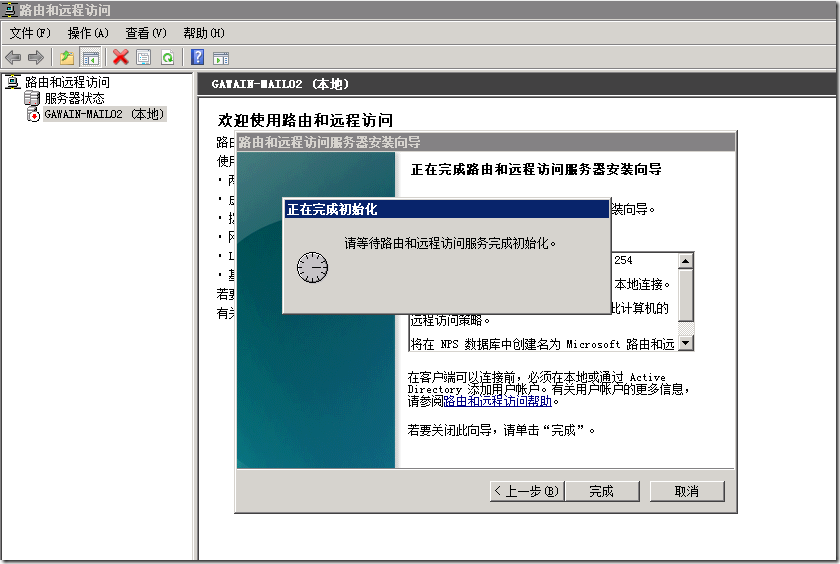Open the 操作(A) menu
Image resolution: width=840 pixels, height=564 pixels.
pos(88,33)
